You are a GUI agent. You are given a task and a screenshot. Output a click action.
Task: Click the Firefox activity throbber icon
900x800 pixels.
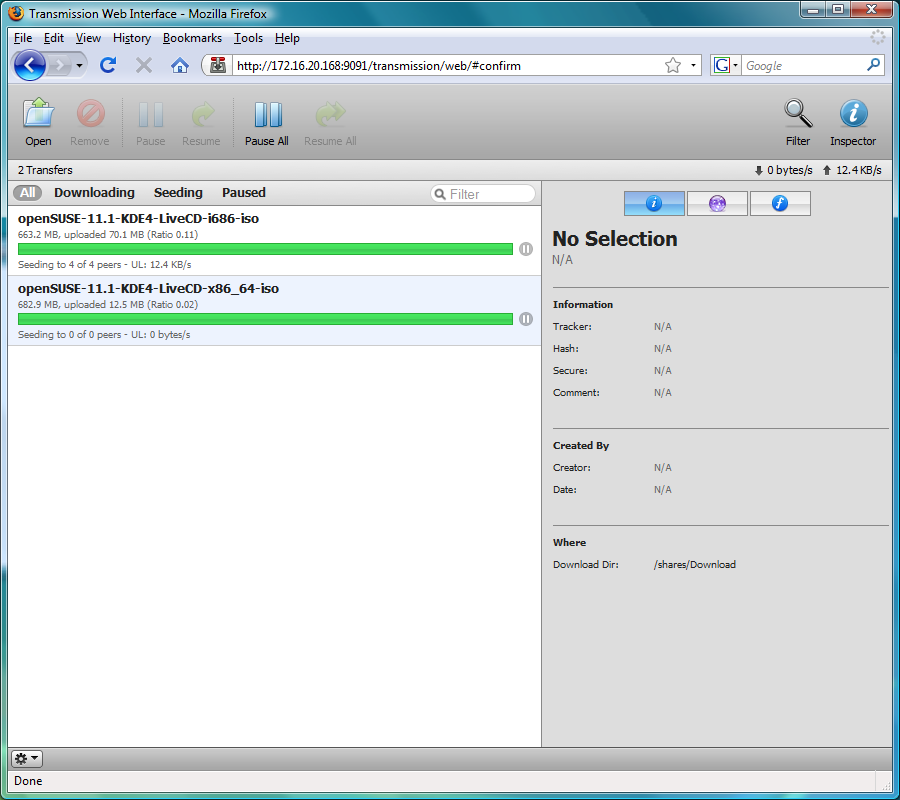[878, 37]
